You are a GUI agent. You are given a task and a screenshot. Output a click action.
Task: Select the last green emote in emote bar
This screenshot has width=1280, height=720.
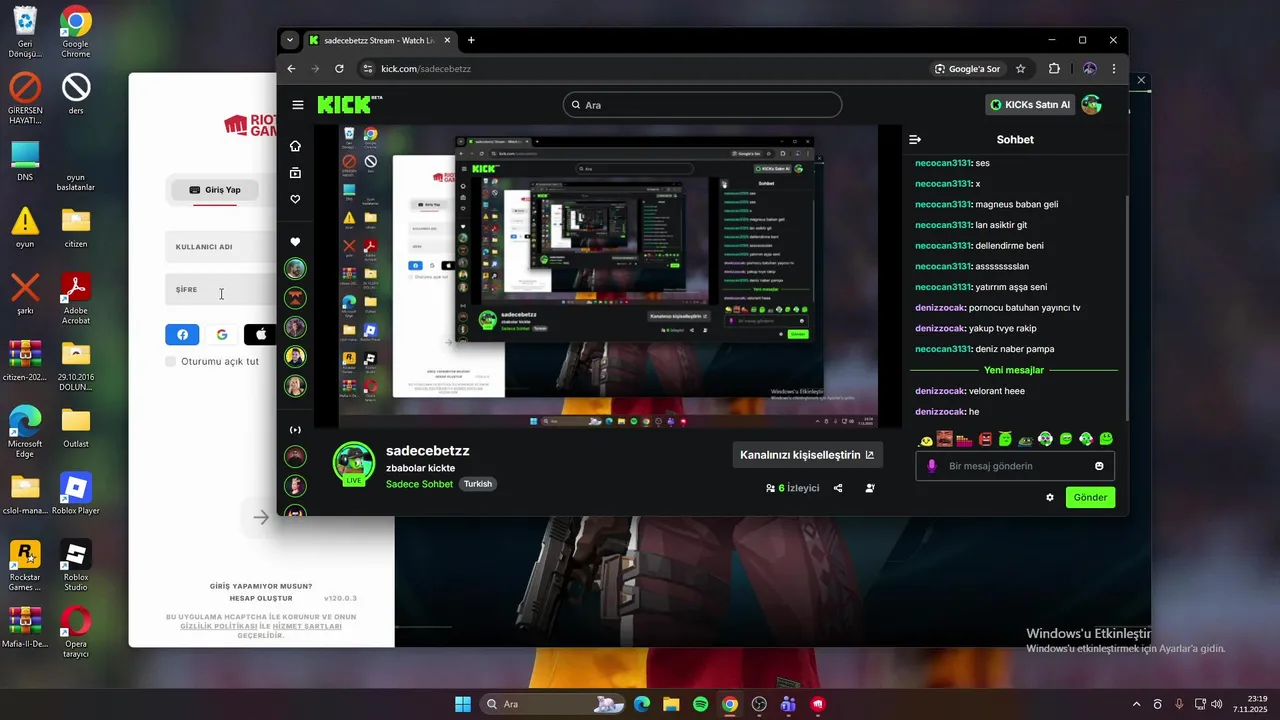[1106, 439]
